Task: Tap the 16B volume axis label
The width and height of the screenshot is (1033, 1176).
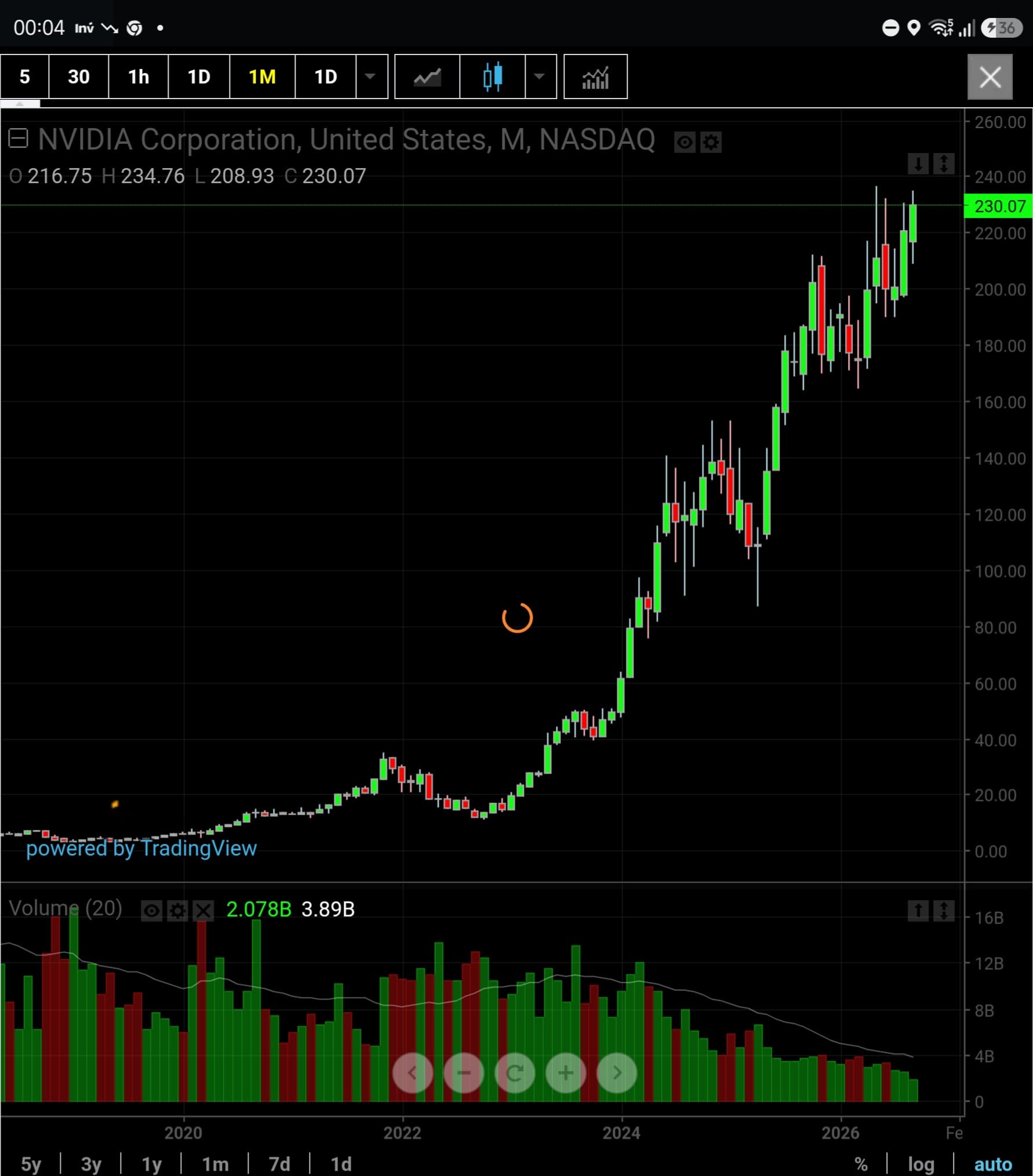Action: tap(989, 918)
